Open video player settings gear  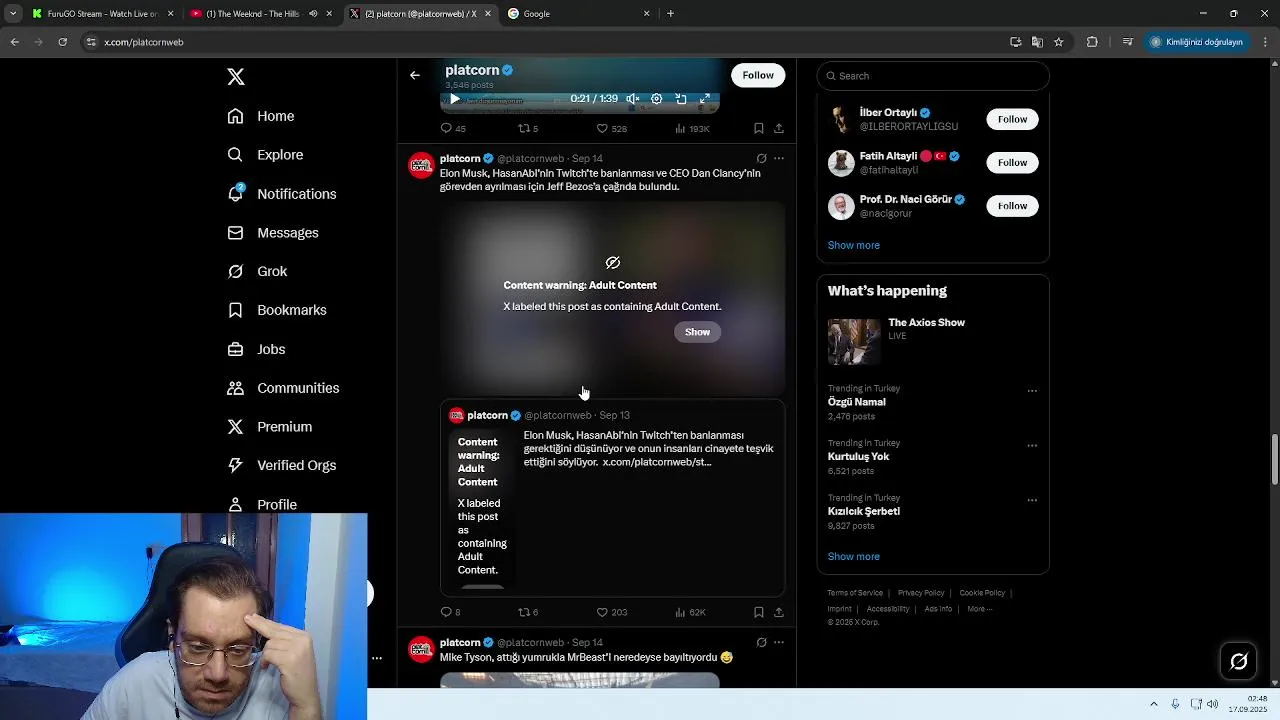click(657, 99)
